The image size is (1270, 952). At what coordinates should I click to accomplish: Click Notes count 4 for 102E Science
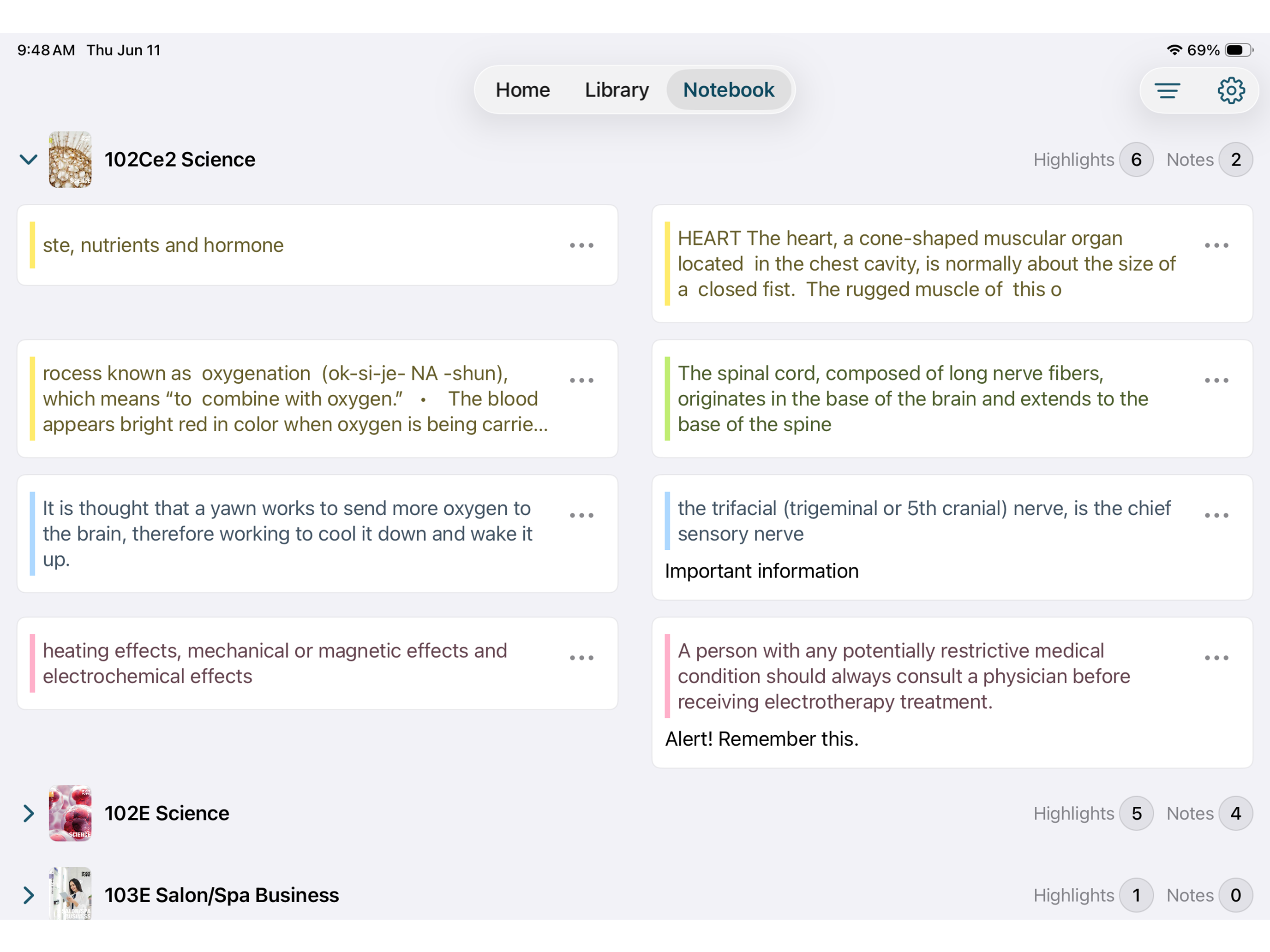[x=1235, y=814]
